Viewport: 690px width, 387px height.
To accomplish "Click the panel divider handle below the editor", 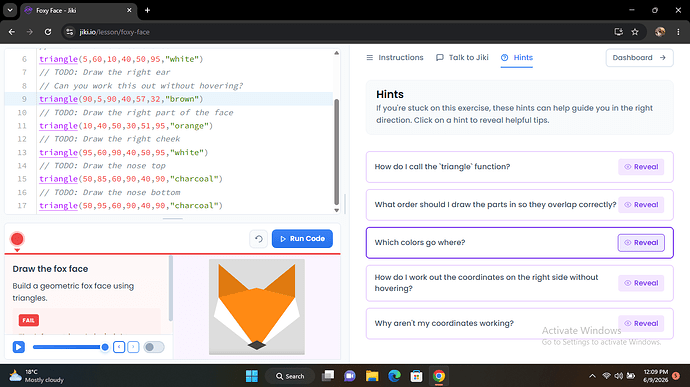I will 172,218.
